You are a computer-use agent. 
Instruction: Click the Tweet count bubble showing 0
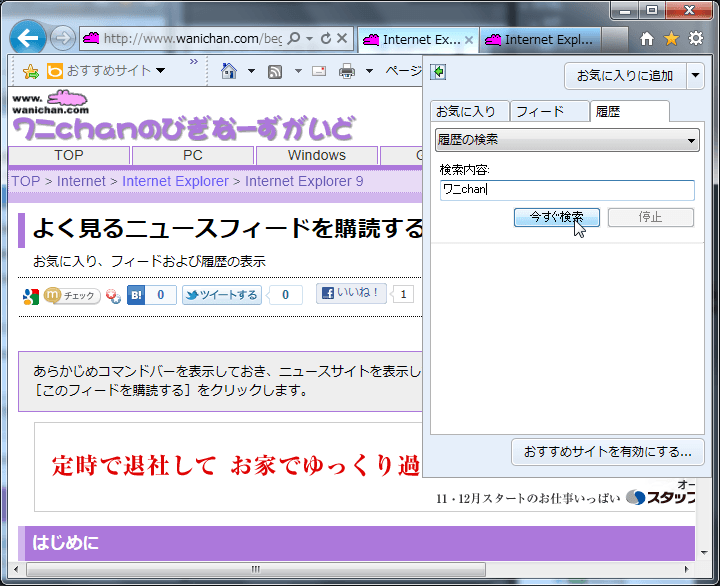pyautogui.click(x=285, y=295)
